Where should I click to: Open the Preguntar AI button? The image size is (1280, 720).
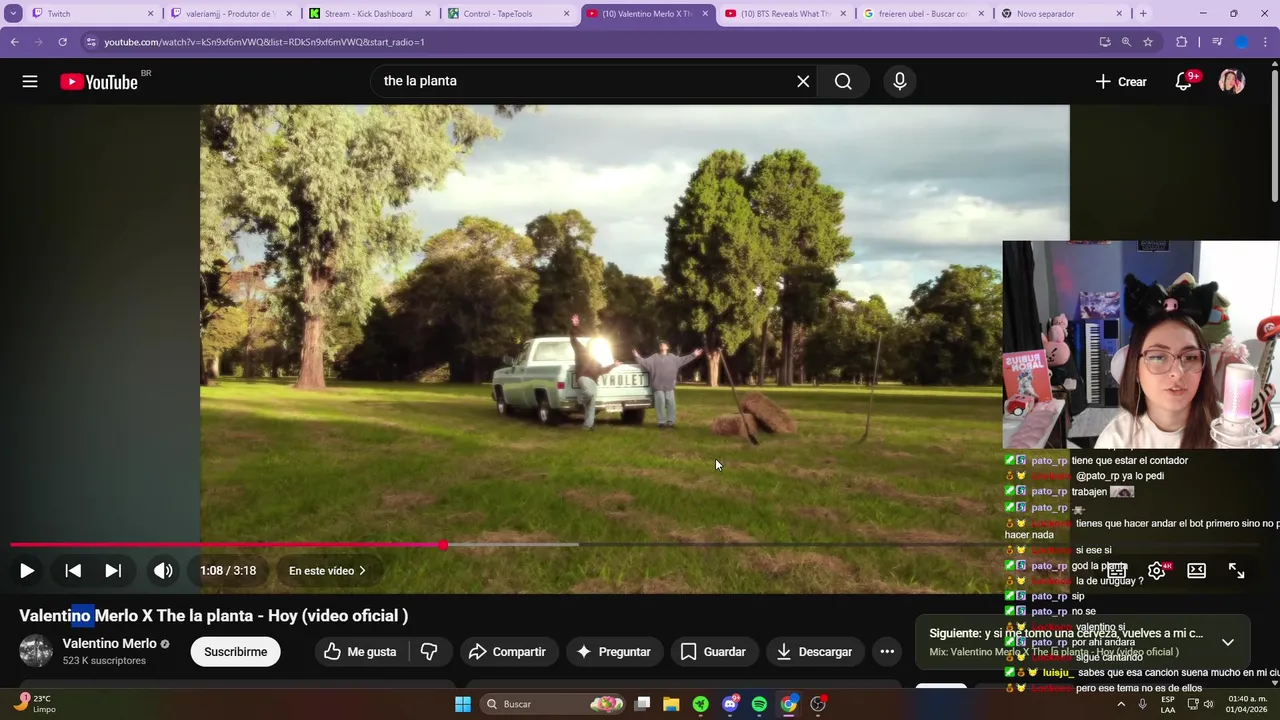(x=613, y=652)
